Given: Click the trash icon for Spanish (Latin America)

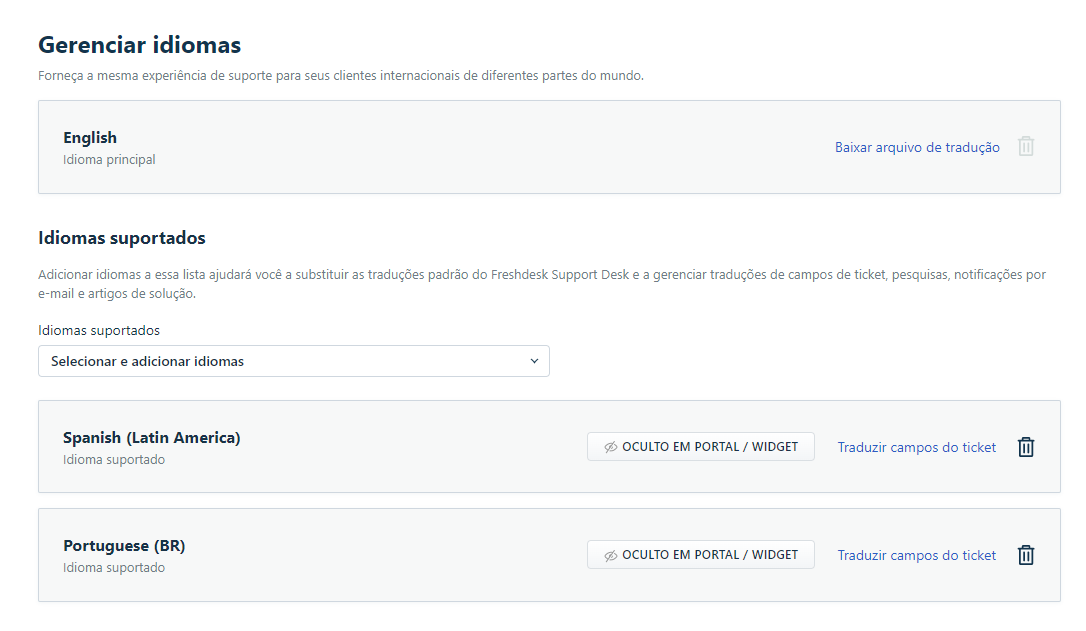Looking at the screenshot, I should pyautogui.click(x=1025, y=447).
